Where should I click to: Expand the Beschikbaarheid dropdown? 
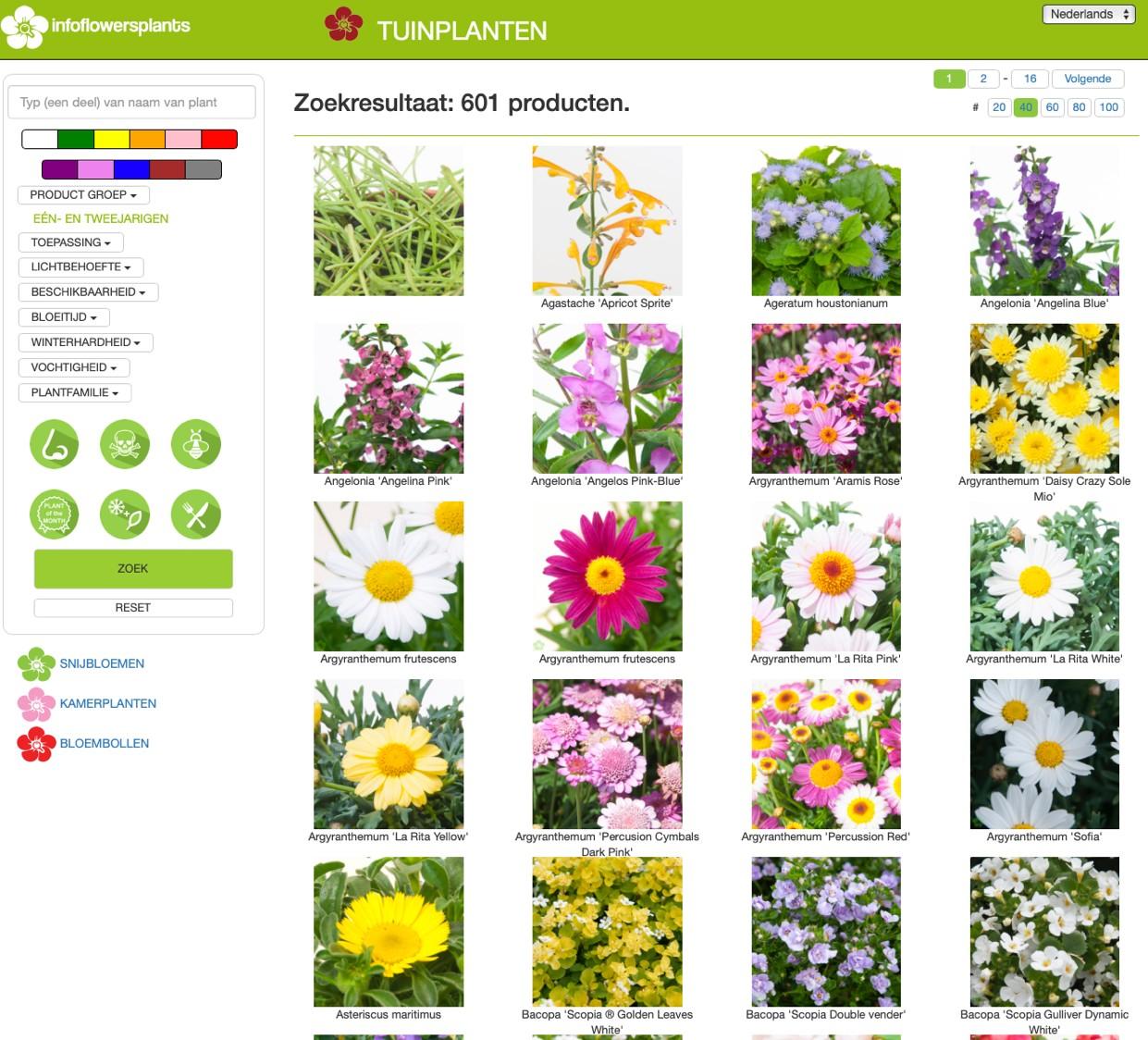coord(88,292)
